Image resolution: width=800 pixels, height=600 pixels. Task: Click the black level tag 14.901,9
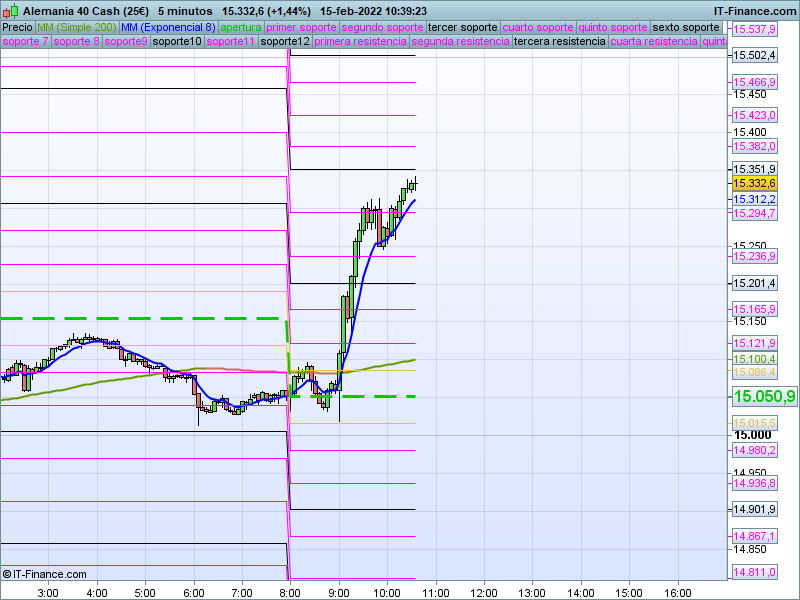[x=754, y=509]
